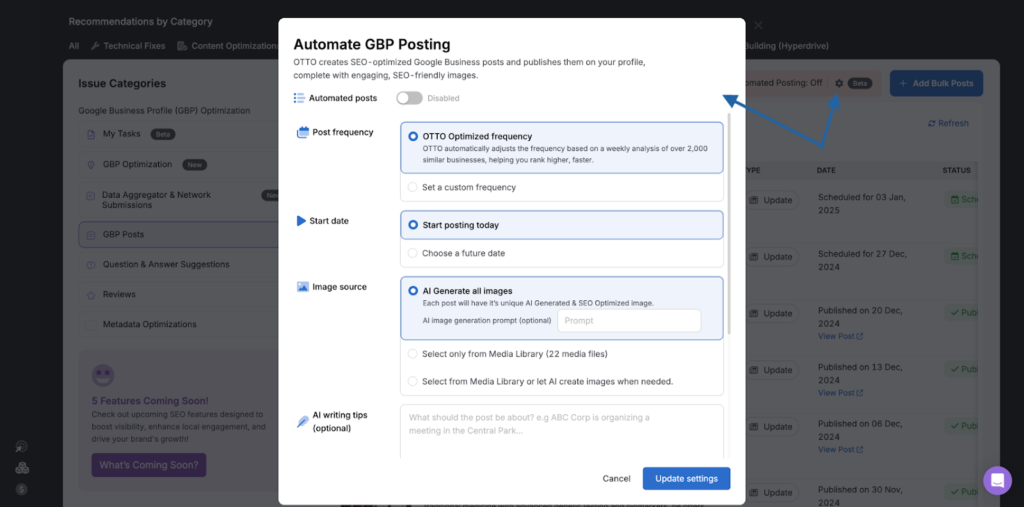This screenshot has width=1024, height=507.
Task: Click the dollar coin icon in left sidebar
Action: click(x=22, y=489)
